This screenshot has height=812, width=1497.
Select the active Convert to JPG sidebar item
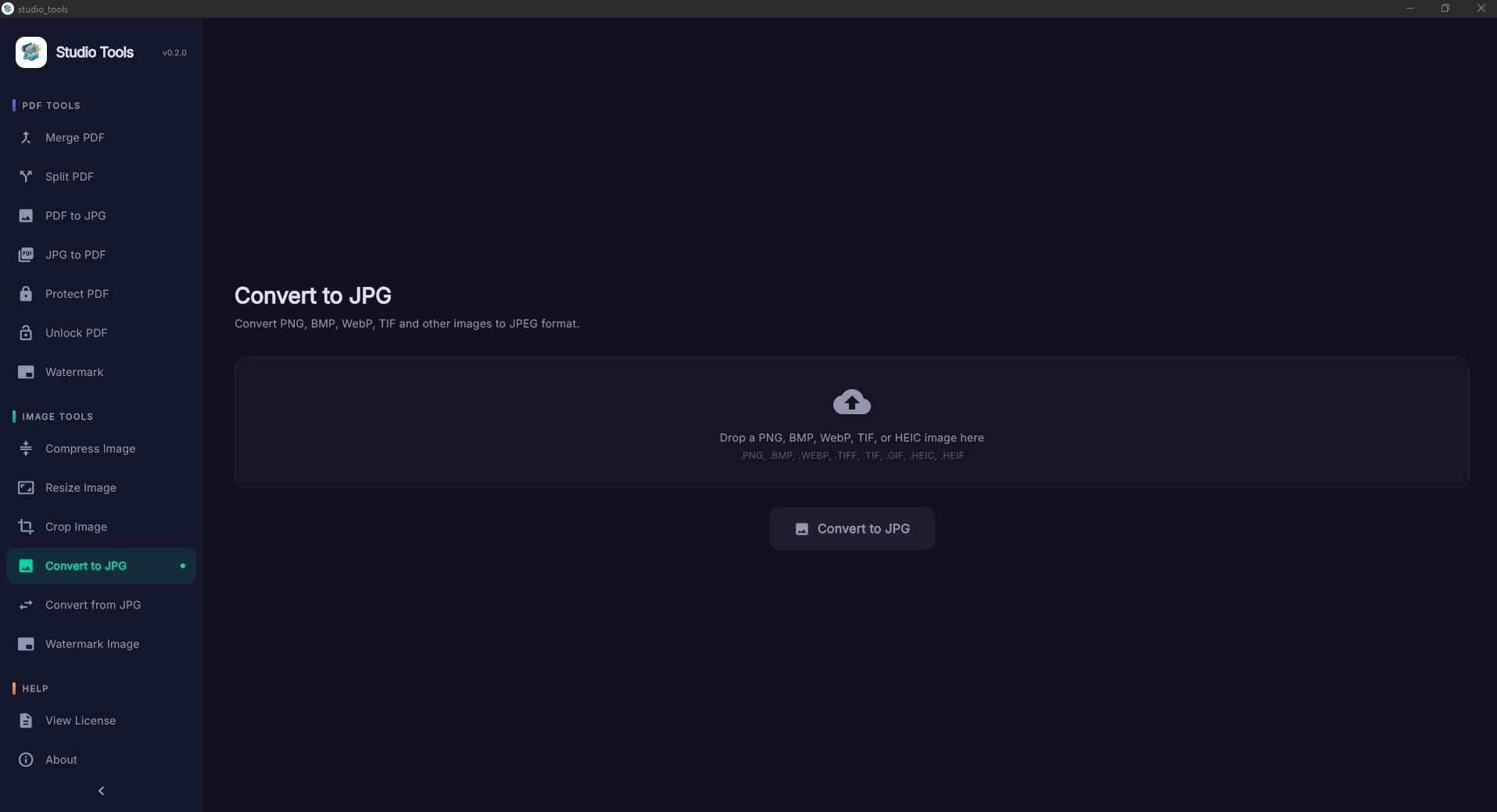pos(86,566)
